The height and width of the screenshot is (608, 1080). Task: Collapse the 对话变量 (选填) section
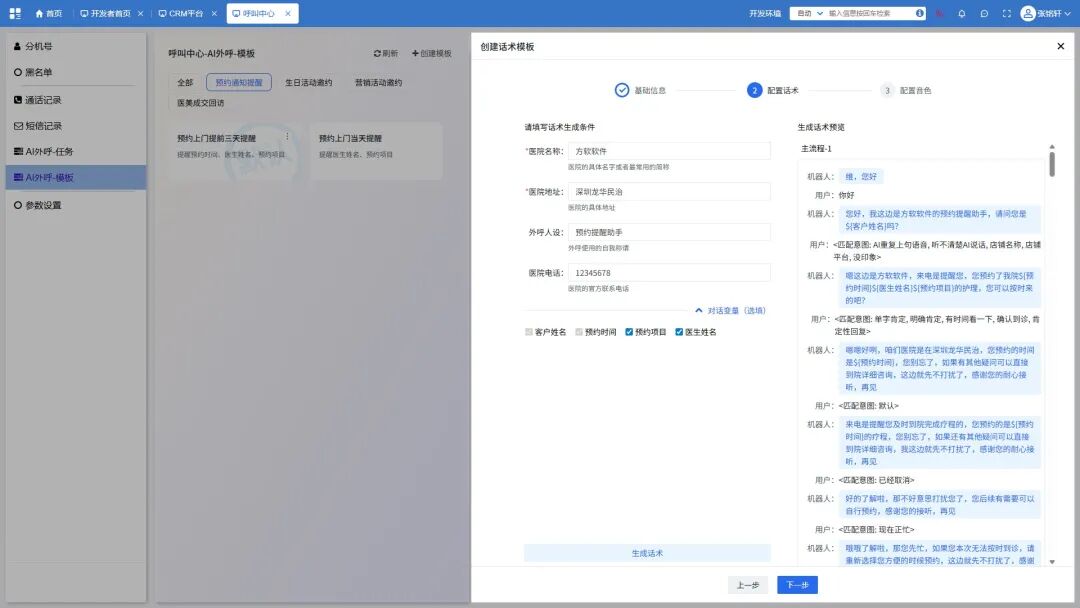(731, 310)
